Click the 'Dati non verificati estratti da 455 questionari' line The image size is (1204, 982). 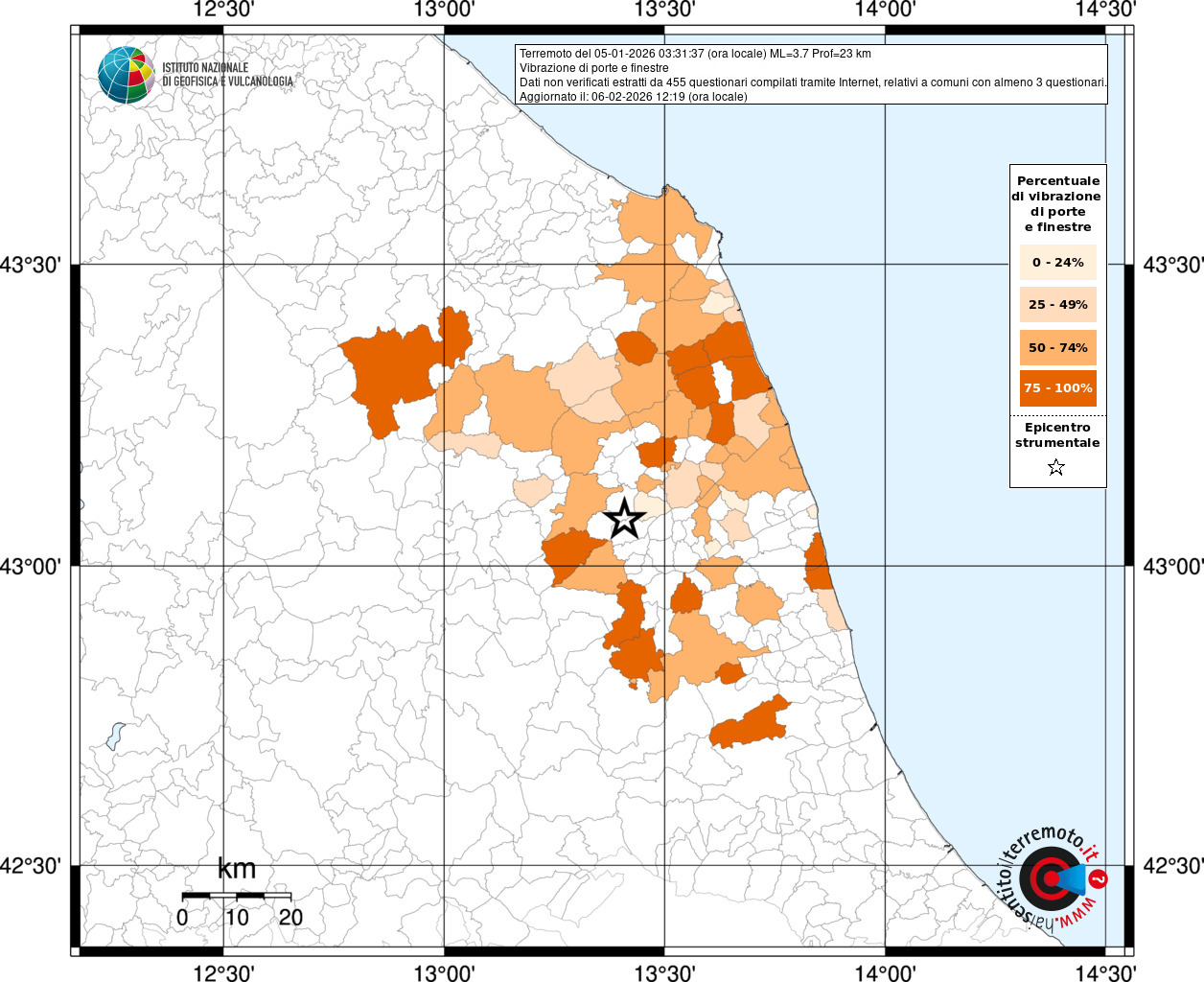click(x=813, y=82)
